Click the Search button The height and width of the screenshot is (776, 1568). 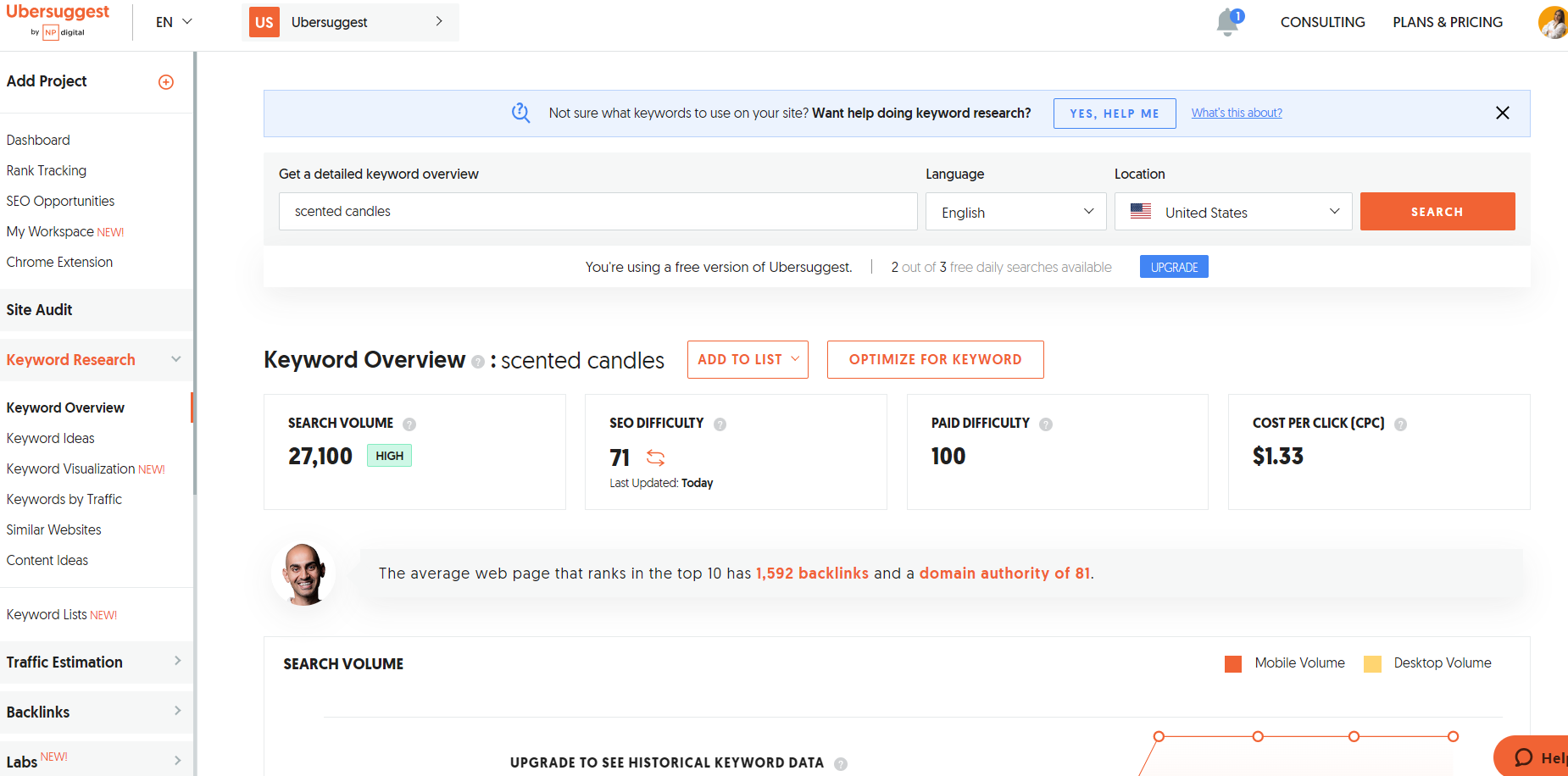point(1437,211)
